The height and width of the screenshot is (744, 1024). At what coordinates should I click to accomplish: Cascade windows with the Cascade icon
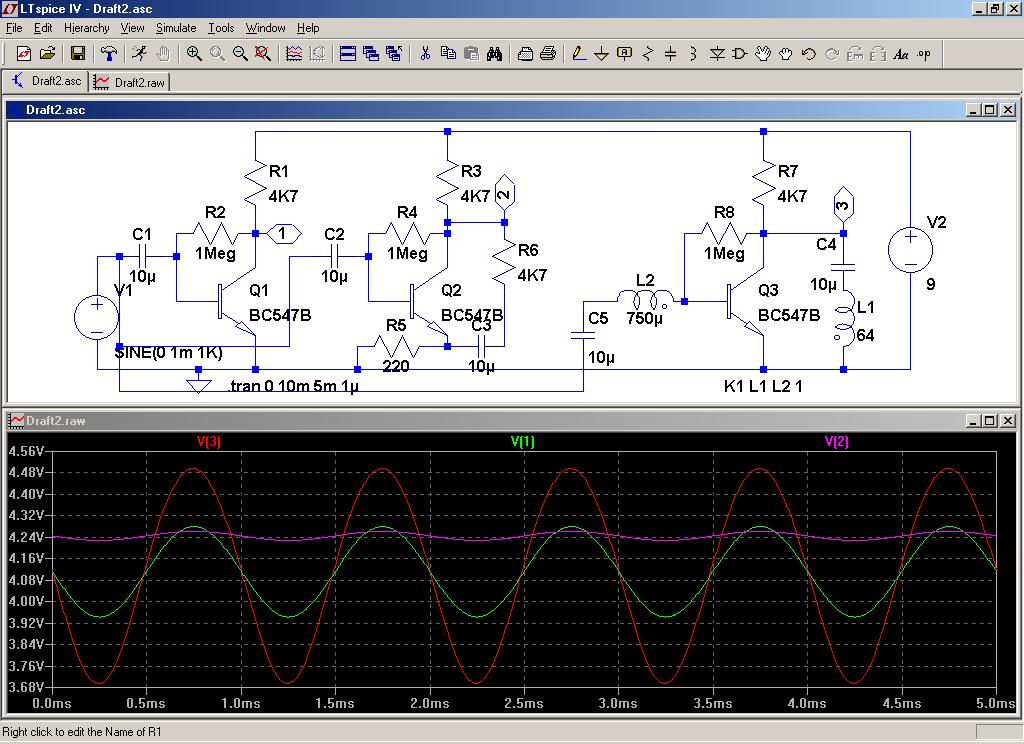[x=371, y=54]
